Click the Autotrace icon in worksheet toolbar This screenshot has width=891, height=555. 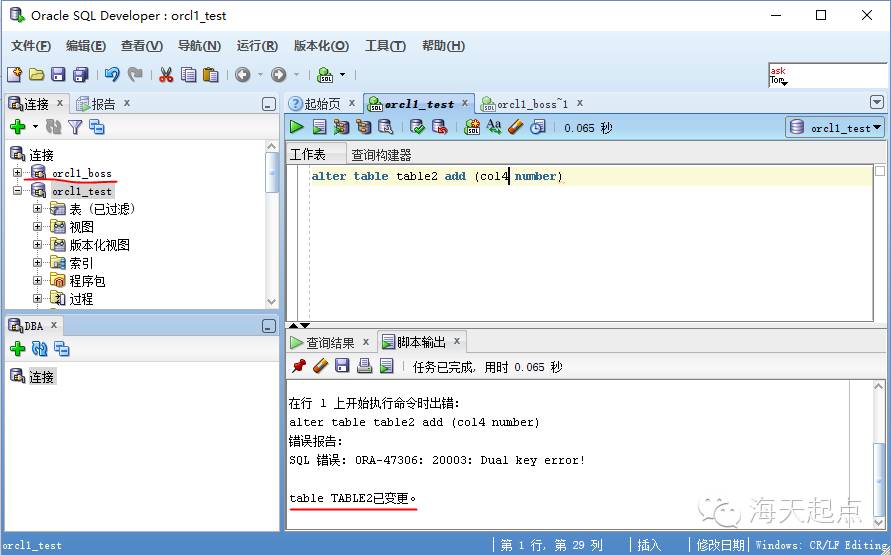pos(341,127)
